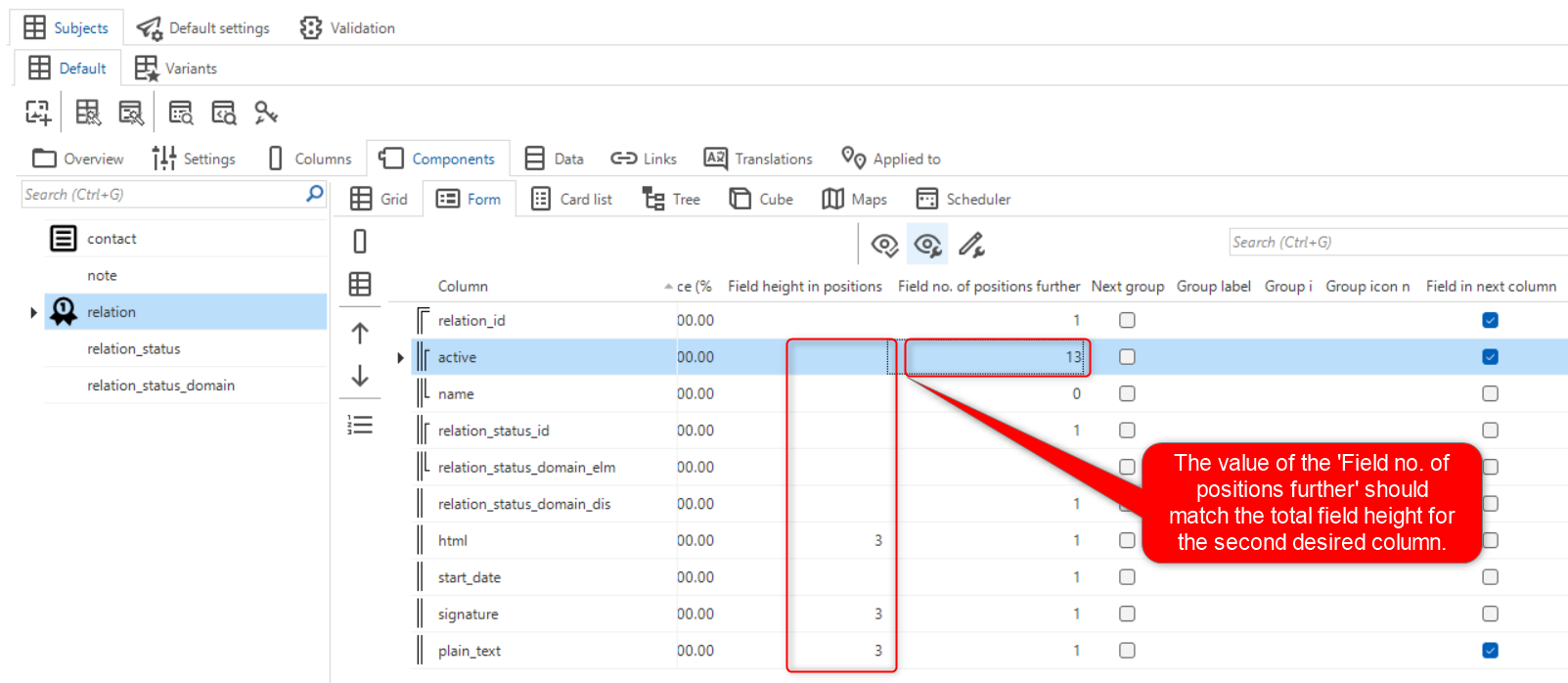Open the Cube component tab
The height and width of the screenshot is (683, 1568).
(761, 199)
